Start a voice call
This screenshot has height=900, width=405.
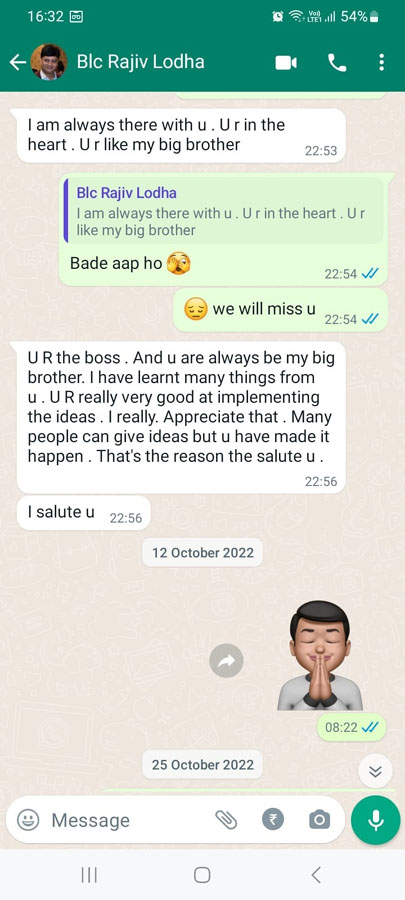(x=337, y=62)
